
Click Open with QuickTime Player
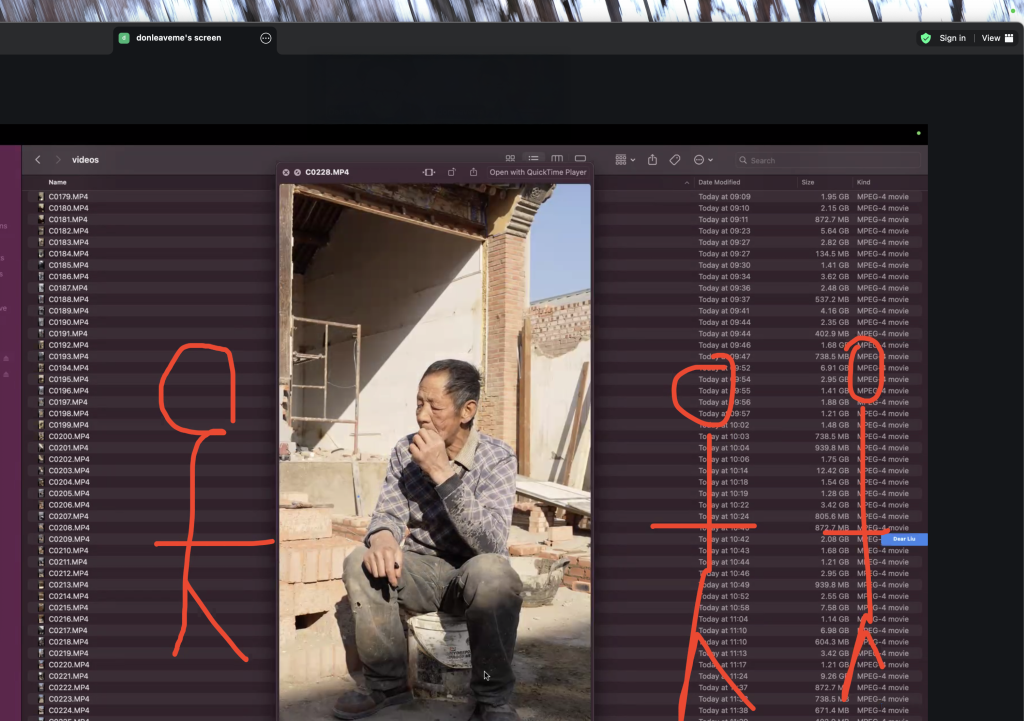point(537,172)
